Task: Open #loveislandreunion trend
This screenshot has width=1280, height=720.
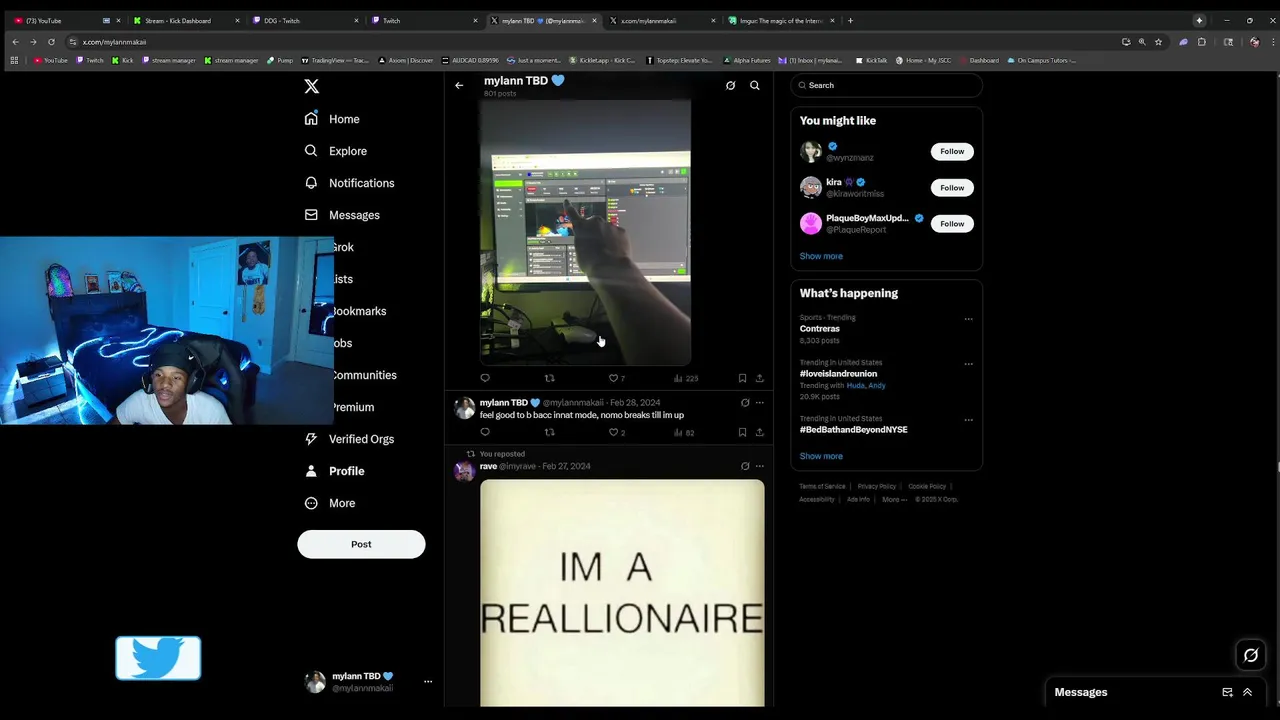Action: pyautogui.click(x=838, y=373)
